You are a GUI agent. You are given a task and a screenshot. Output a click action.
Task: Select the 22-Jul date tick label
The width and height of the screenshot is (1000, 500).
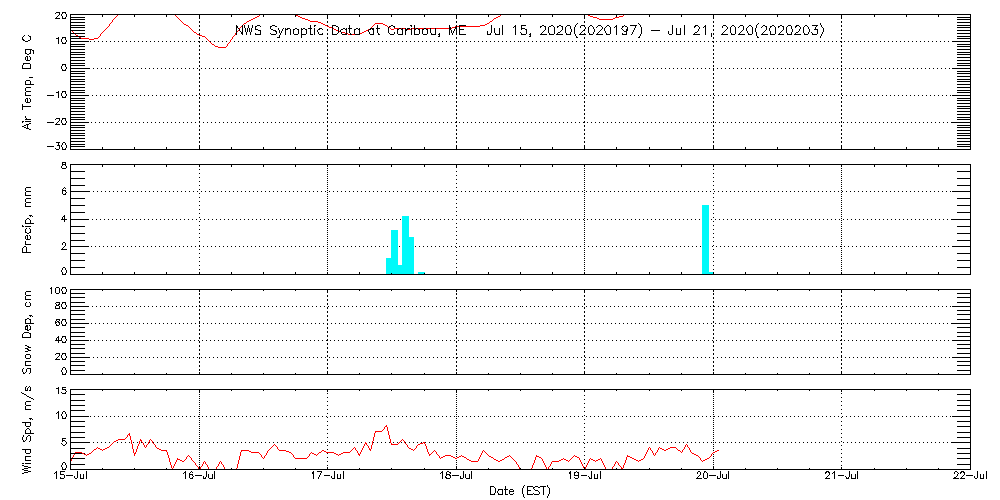pos(969,476)
